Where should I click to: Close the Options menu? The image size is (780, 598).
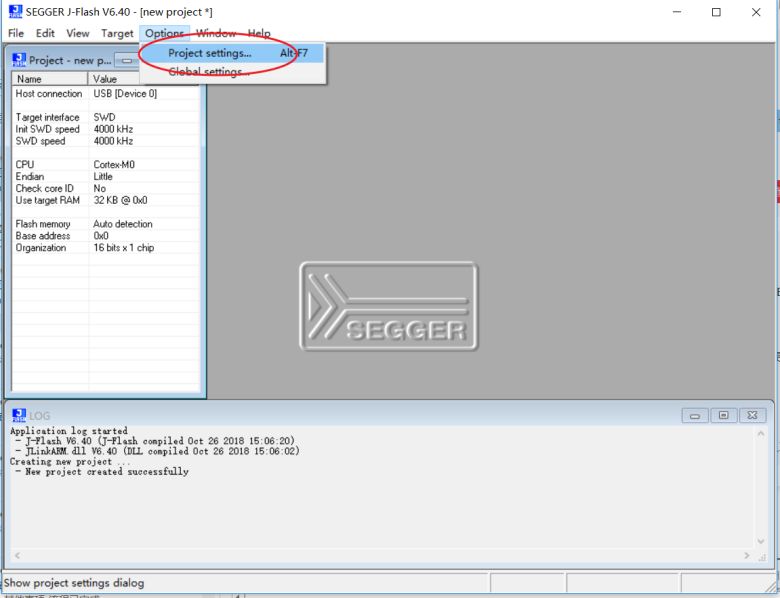pyautogui.click(x=165, y=33)
